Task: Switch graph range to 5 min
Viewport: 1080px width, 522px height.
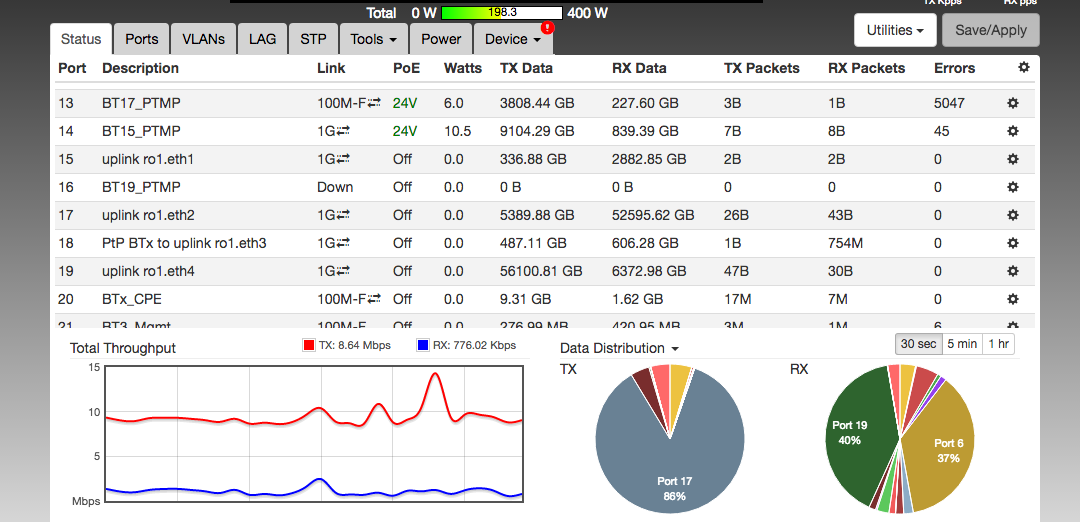Action: point(961,343)
